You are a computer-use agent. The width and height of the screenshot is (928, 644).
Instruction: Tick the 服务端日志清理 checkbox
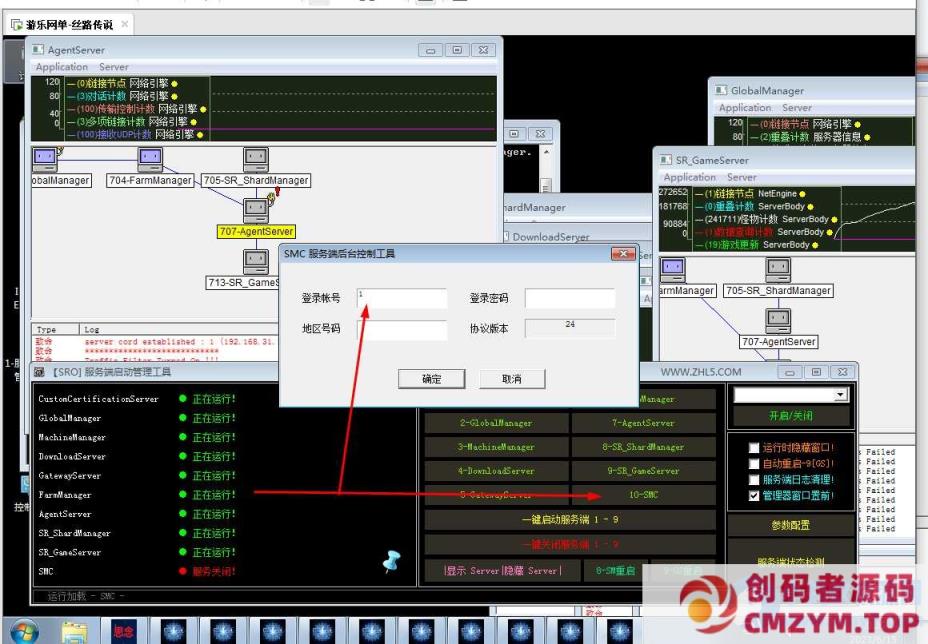755,480
